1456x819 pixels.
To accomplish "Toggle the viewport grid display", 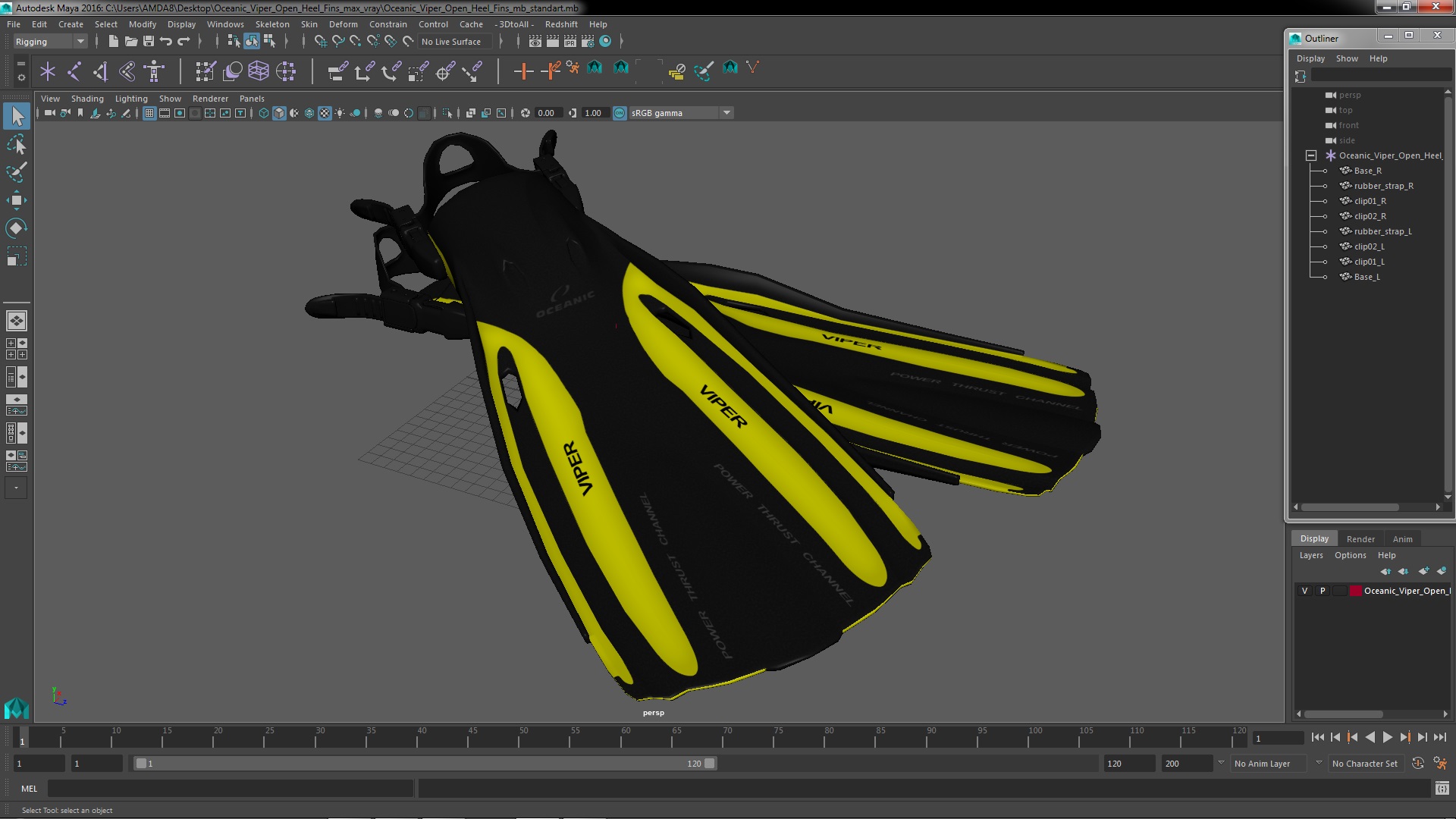I will pyautogui.click(x=149, y=113).
